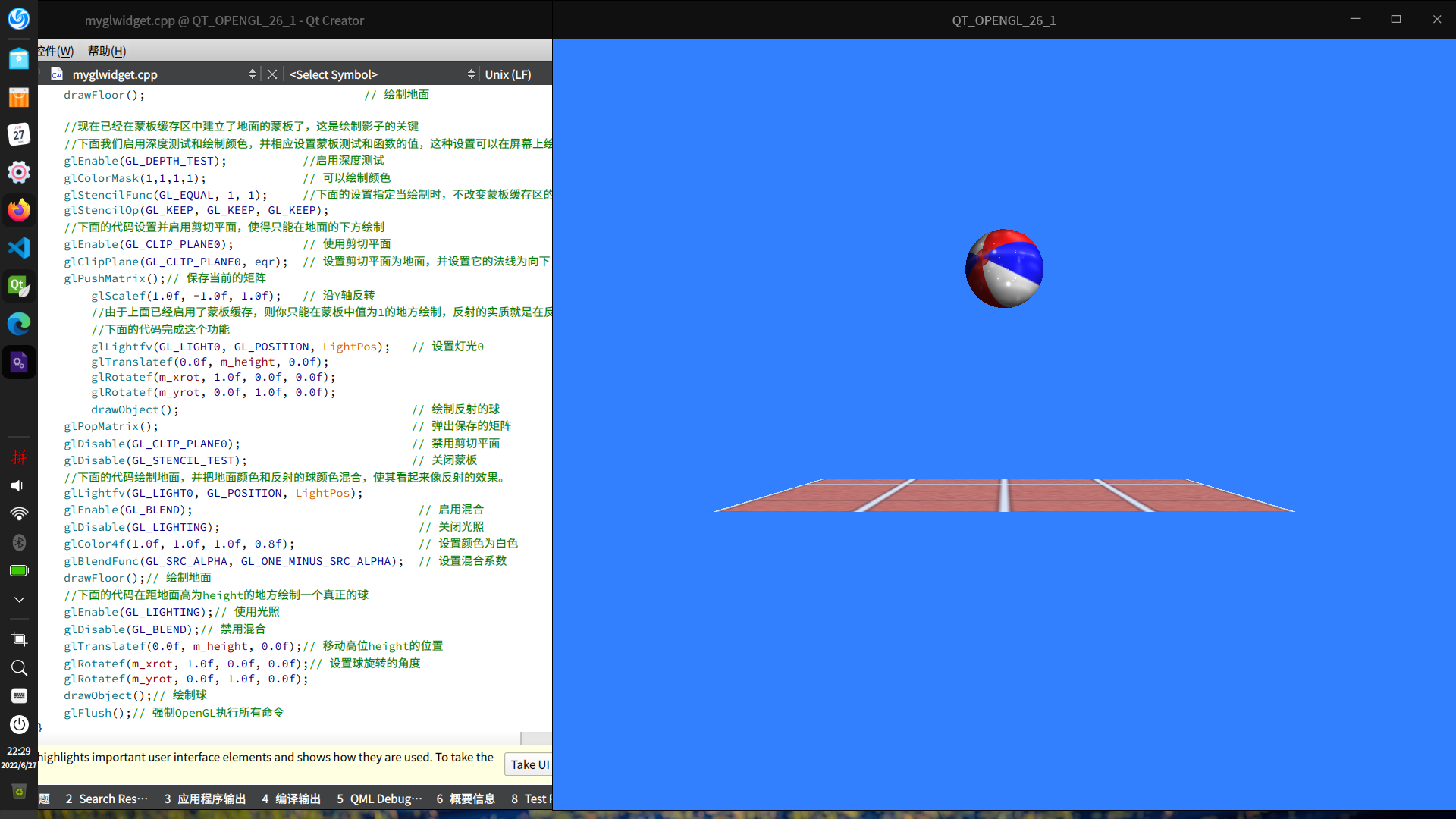Toggle Bluetooth in the system tray
1456x819 pixels.
[18, 542]
